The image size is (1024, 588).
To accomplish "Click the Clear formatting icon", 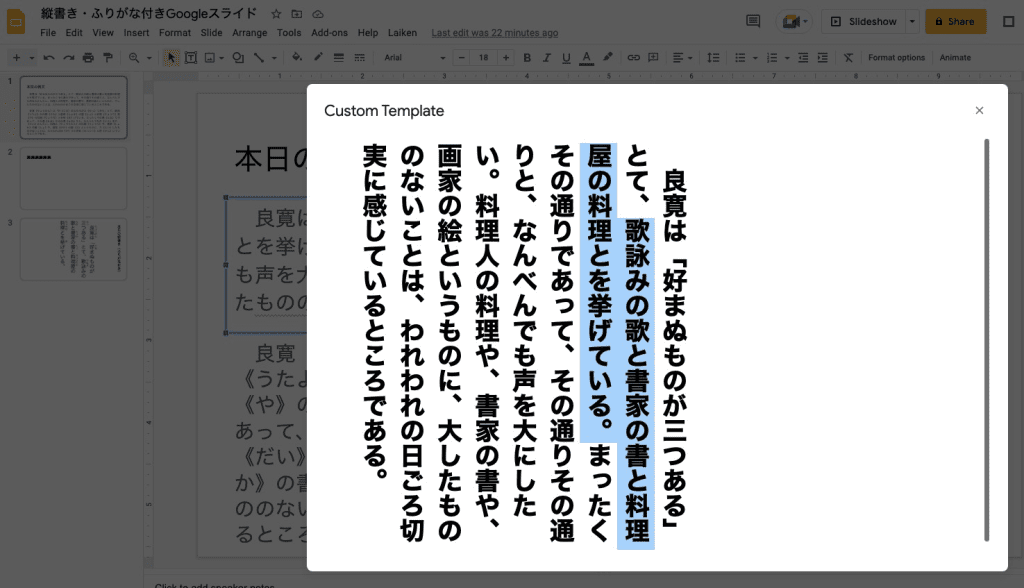I will (x=847, y=58).
